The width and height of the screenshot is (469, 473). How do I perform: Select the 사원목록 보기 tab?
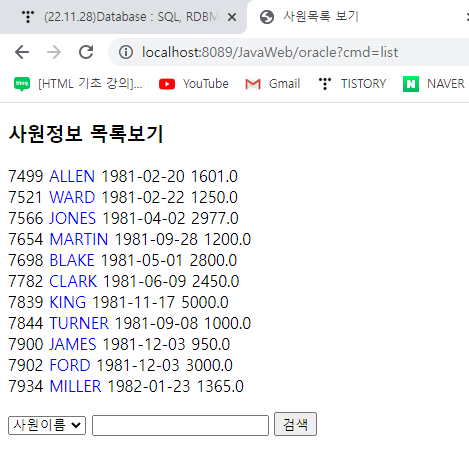321,16
